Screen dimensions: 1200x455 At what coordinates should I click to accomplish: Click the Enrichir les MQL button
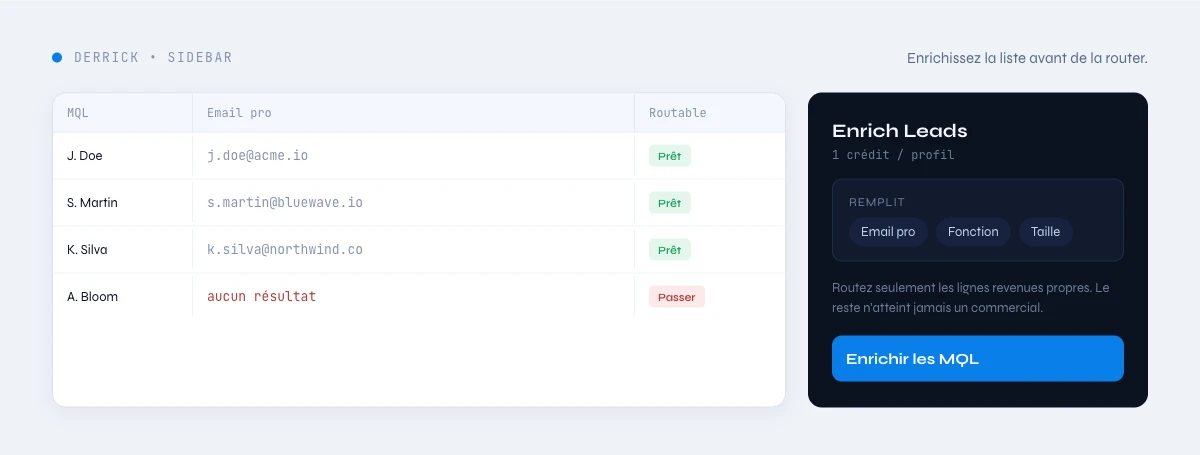click(978, 359)
